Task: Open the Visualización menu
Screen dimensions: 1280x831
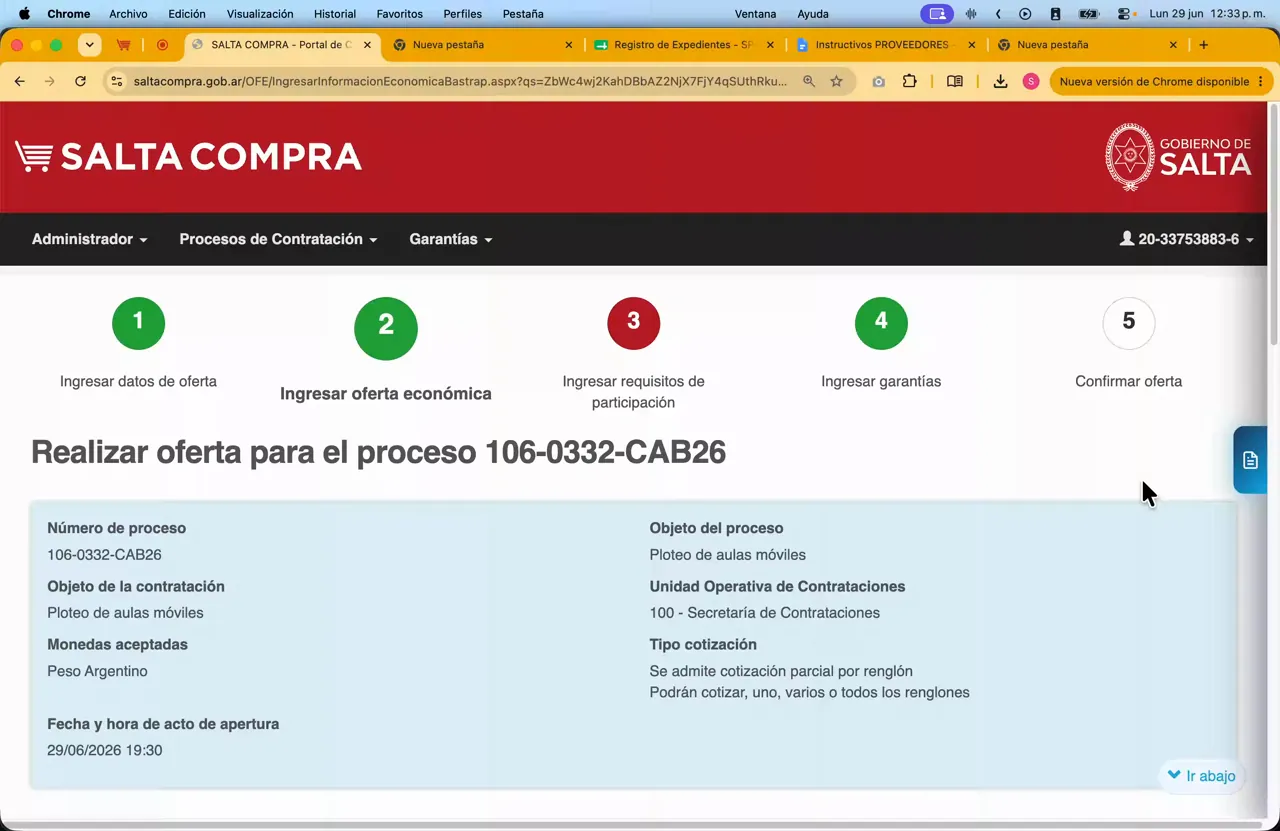Action: 260,14
